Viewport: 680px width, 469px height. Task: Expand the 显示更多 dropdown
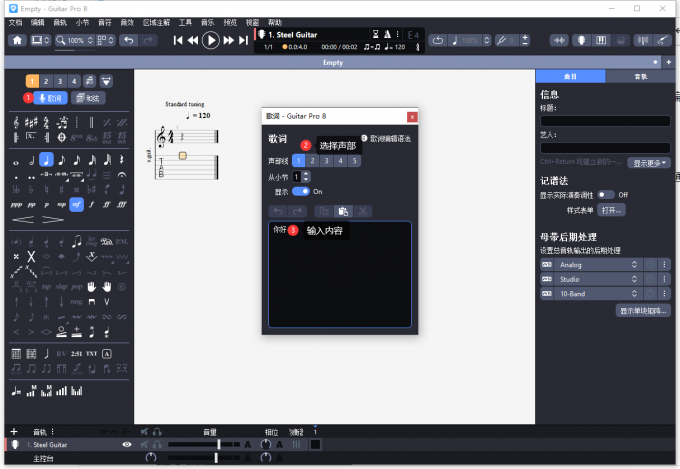[x=650, y=162]
